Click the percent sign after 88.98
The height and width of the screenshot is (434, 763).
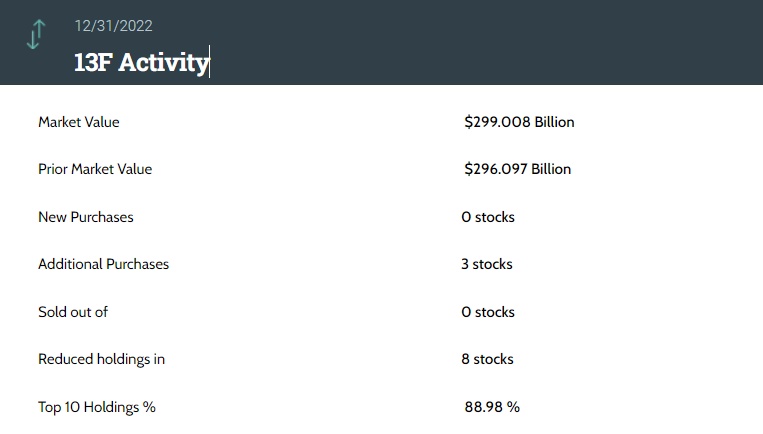(514, 407)
